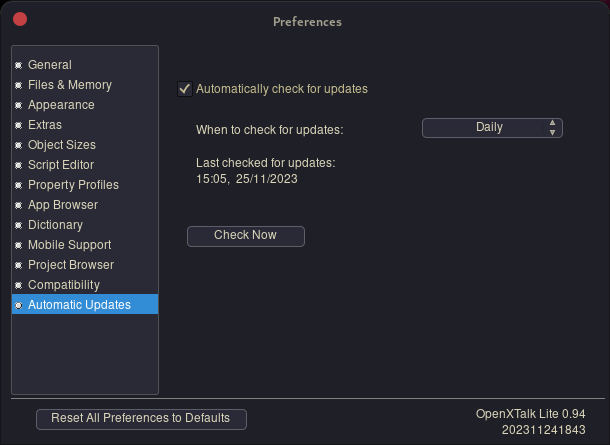Image resolution: width=610 pixels, height=445 pixels.
Task: Click the bullet icon next to Automatic Updates
Action: click(18, 305)
